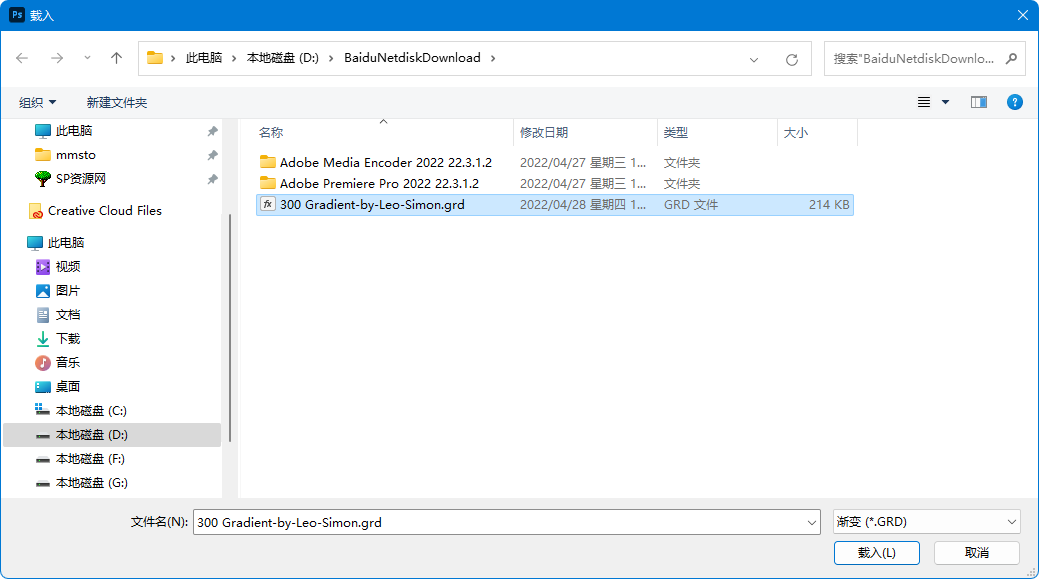The height and width of the screenshot is (579, 1039).
Task: Close the 载入 dialog
Action: pos(1022,15)
